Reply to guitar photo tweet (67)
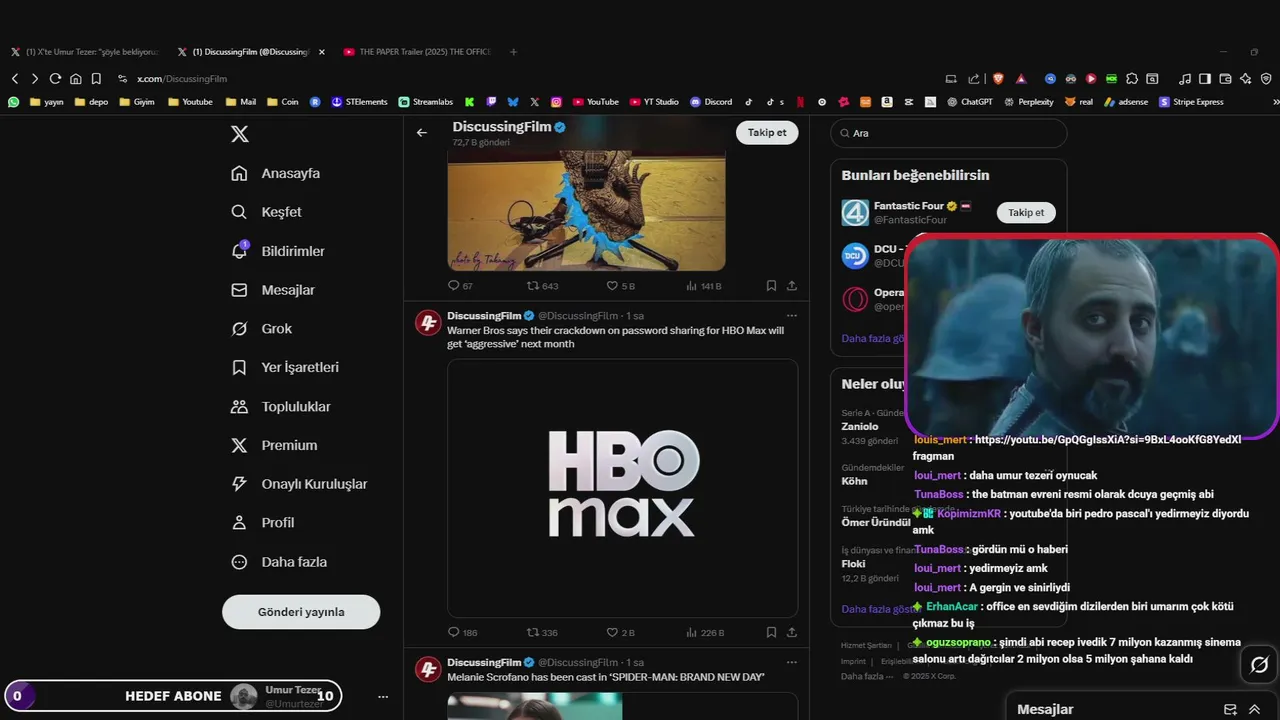1280x720 pixels. coord(460,286)
